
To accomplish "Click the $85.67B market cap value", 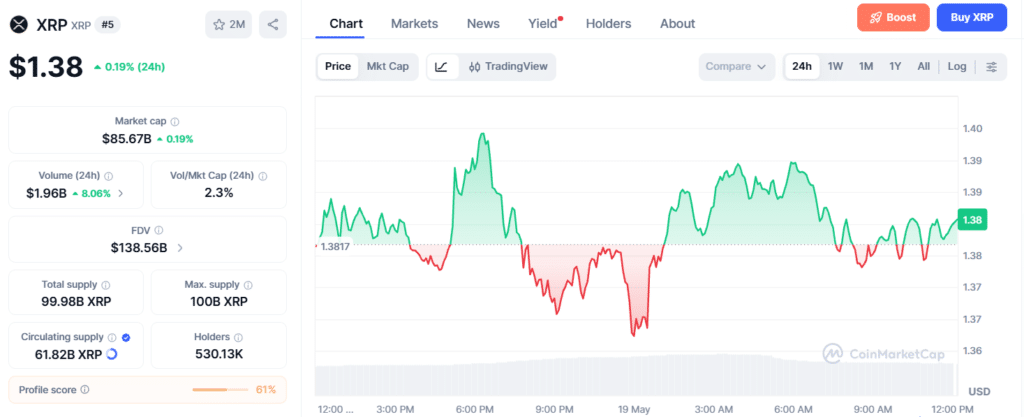I will [127, 138].
